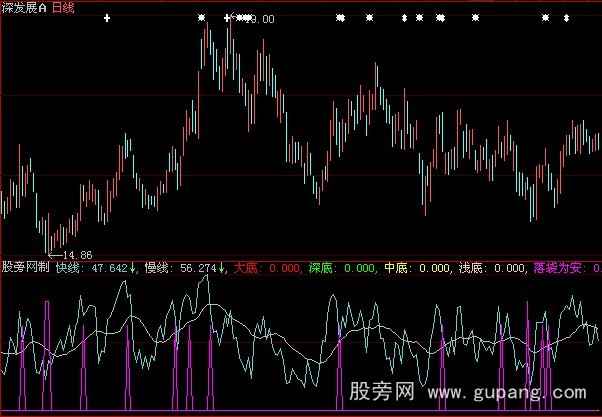This screenshot has width=602, height=417.
Task: Click the last star marker at top
Action: (545, 18)
